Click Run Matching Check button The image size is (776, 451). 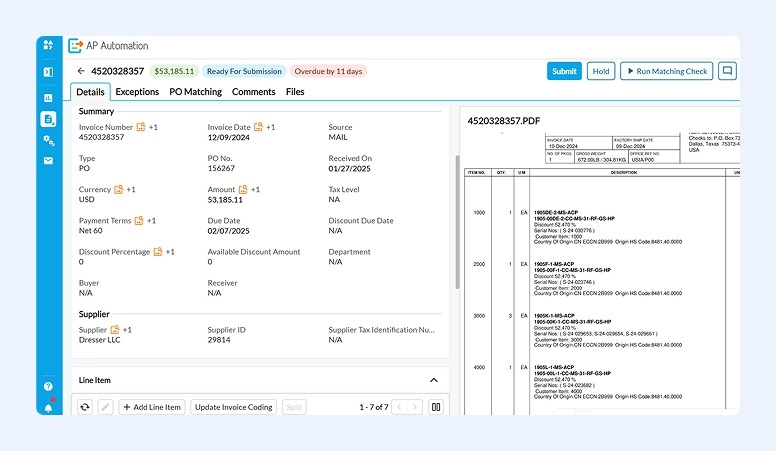pos(665,71)
